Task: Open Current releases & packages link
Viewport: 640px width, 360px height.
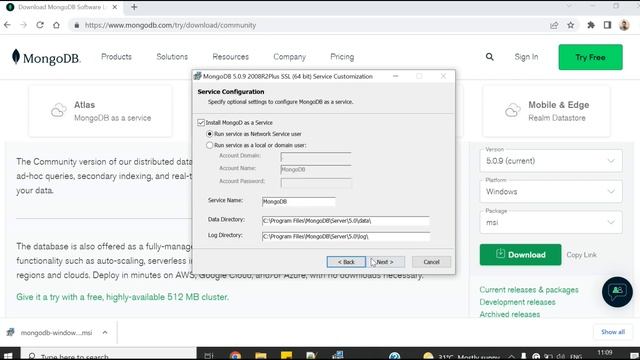Action: point(529,290)
